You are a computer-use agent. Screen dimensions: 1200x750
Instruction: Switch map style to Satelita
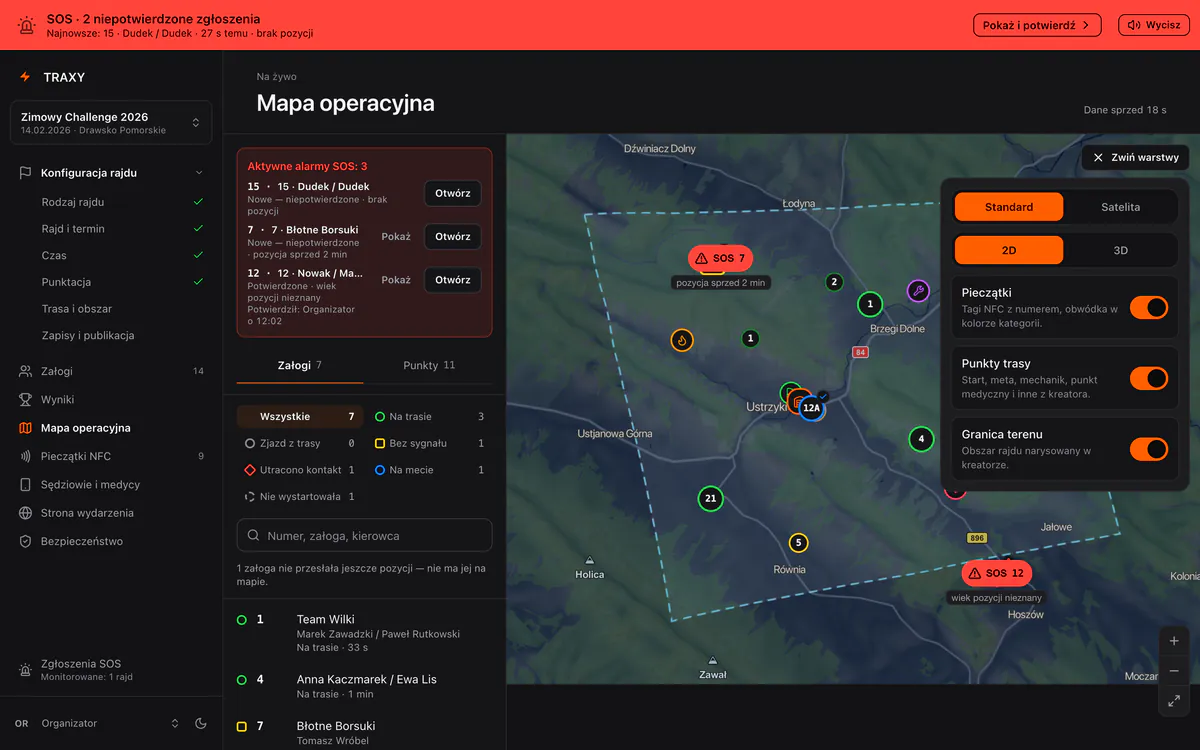click(1120, 207)
